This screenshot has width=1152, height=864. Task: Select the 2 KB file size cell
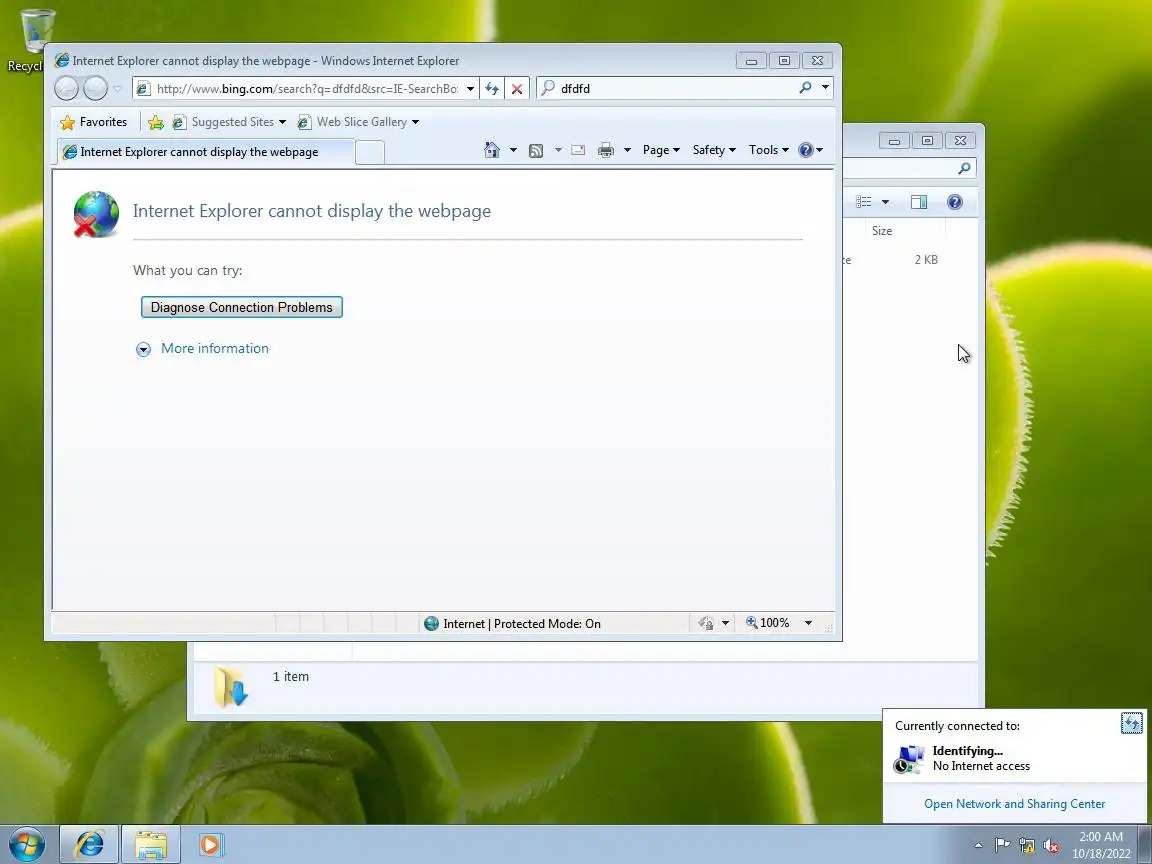click(x=926, y=259)
